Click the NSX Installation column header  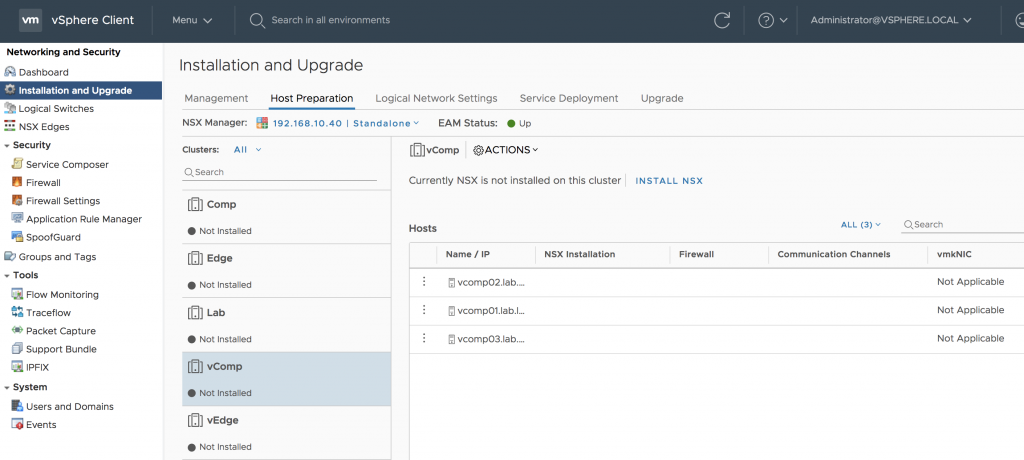click(579, 254)
